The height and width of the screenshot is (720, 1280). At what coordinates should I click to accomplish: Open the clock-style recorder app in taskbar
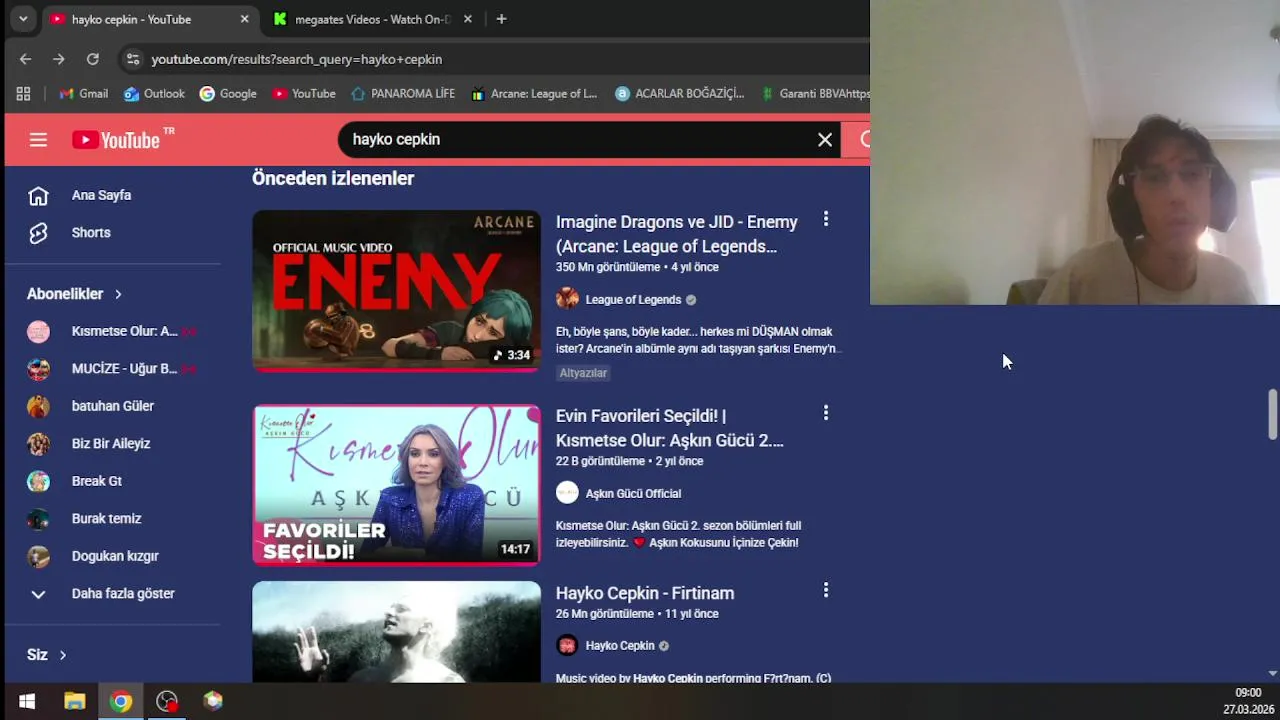pos(167,701)
